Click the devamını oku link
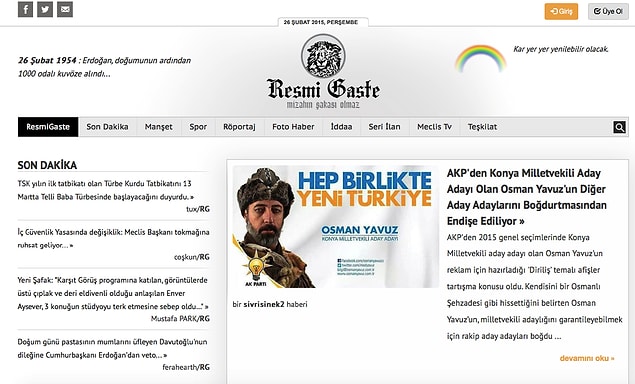 [x=587, y=358]
